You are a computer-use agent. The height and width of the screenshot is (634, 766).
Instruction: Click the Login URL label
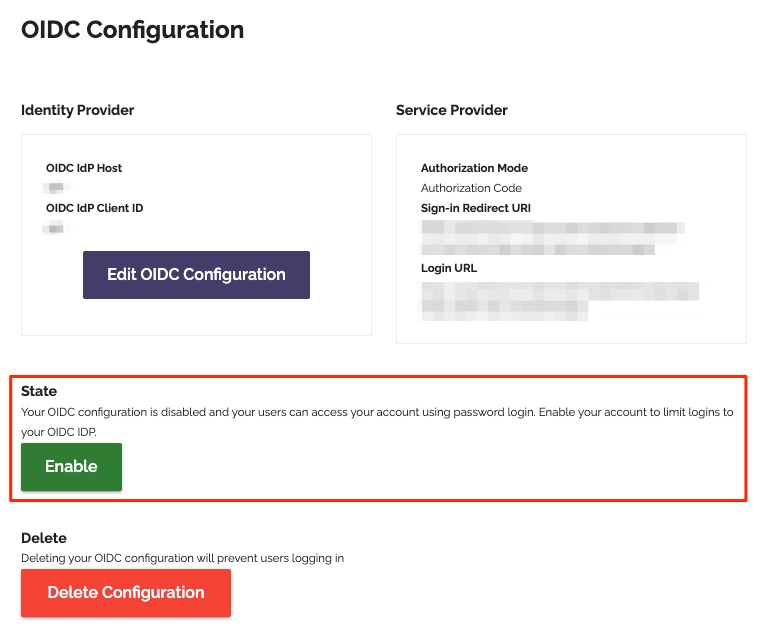point(450,268)
